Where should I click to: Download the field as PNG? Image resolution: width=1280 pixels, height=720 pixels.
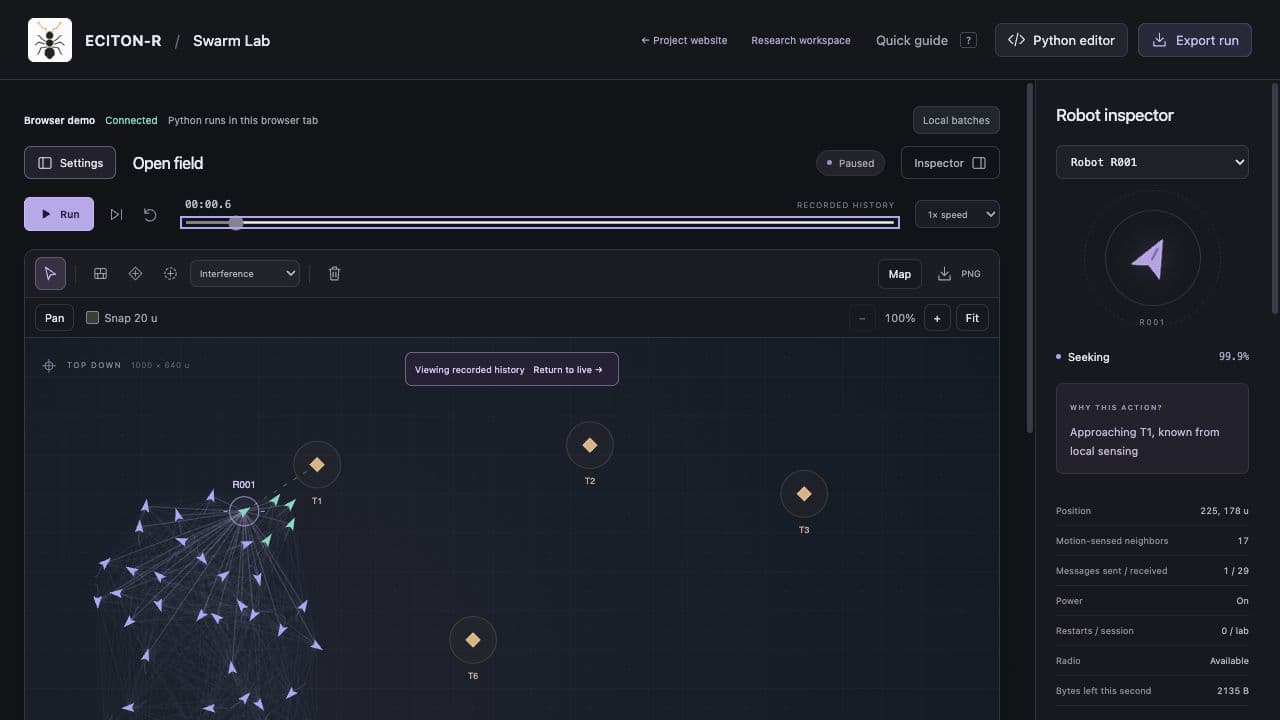tap(959, 274)
